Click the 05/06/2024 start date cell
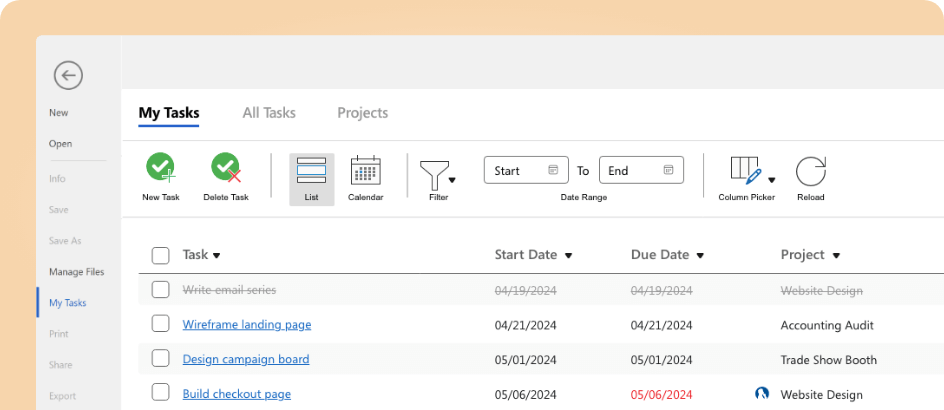 526,395
